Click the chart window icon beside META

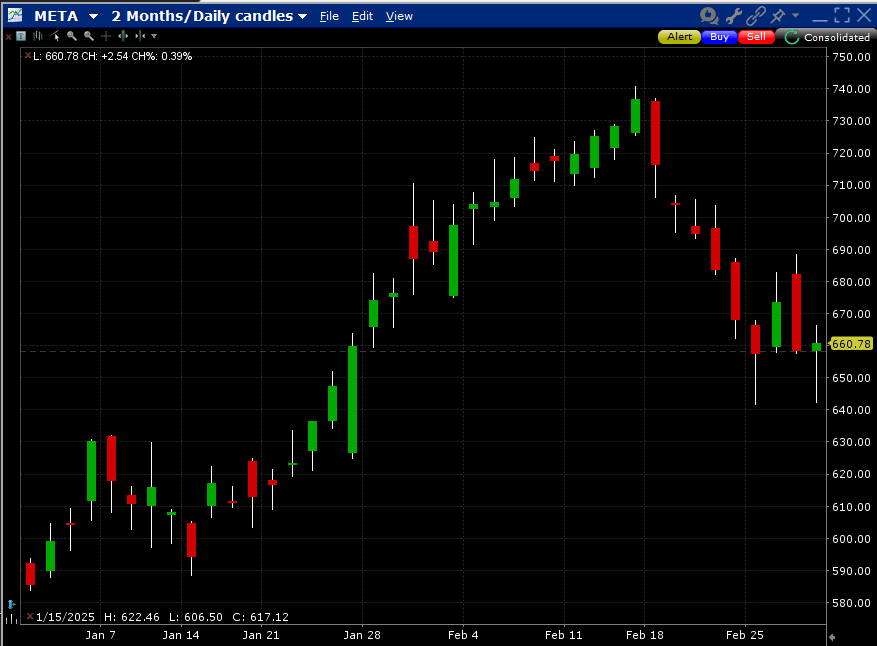tap(15, 15)
